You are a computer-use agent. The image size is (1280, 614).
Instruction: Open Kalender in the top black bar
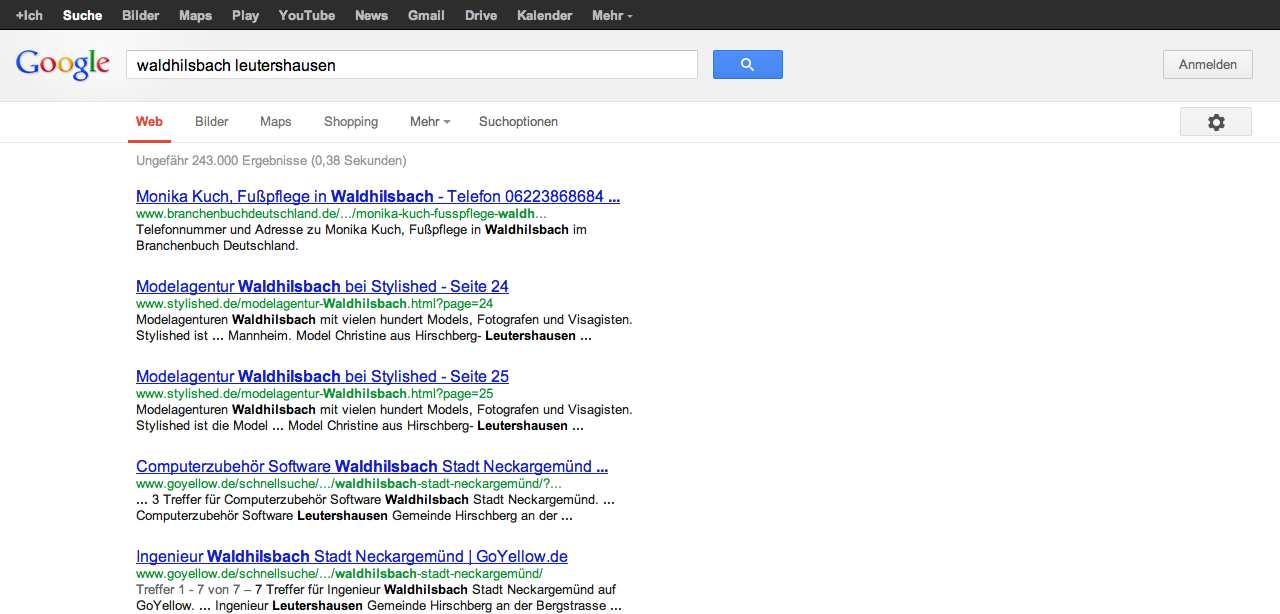point(544,15)
